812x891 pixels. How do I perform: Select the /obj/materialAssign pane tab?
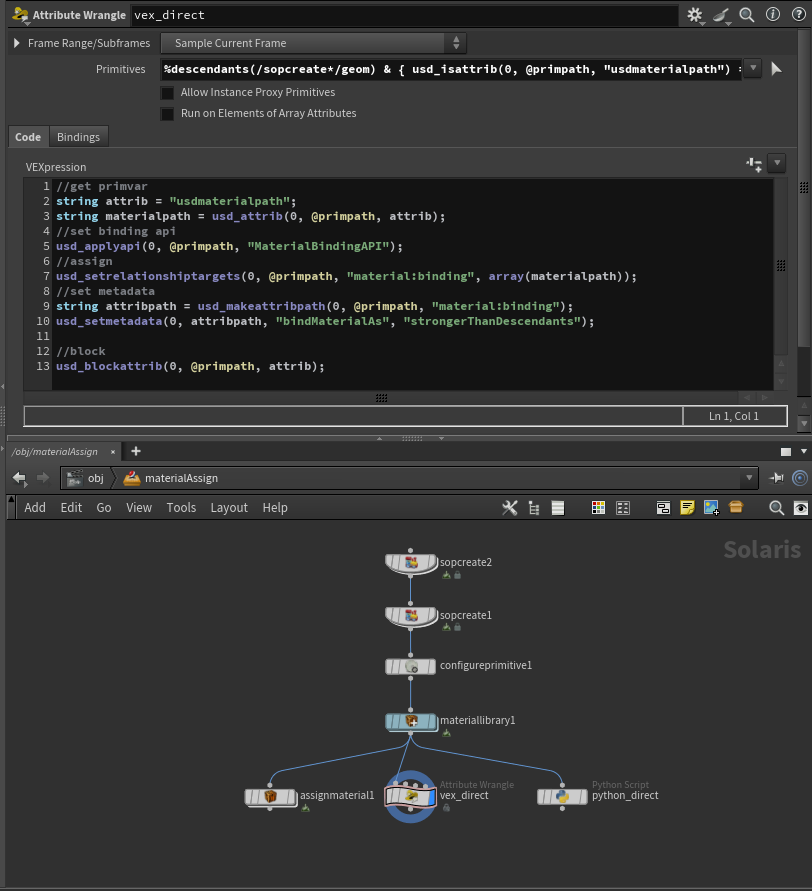tap(55, 452)
